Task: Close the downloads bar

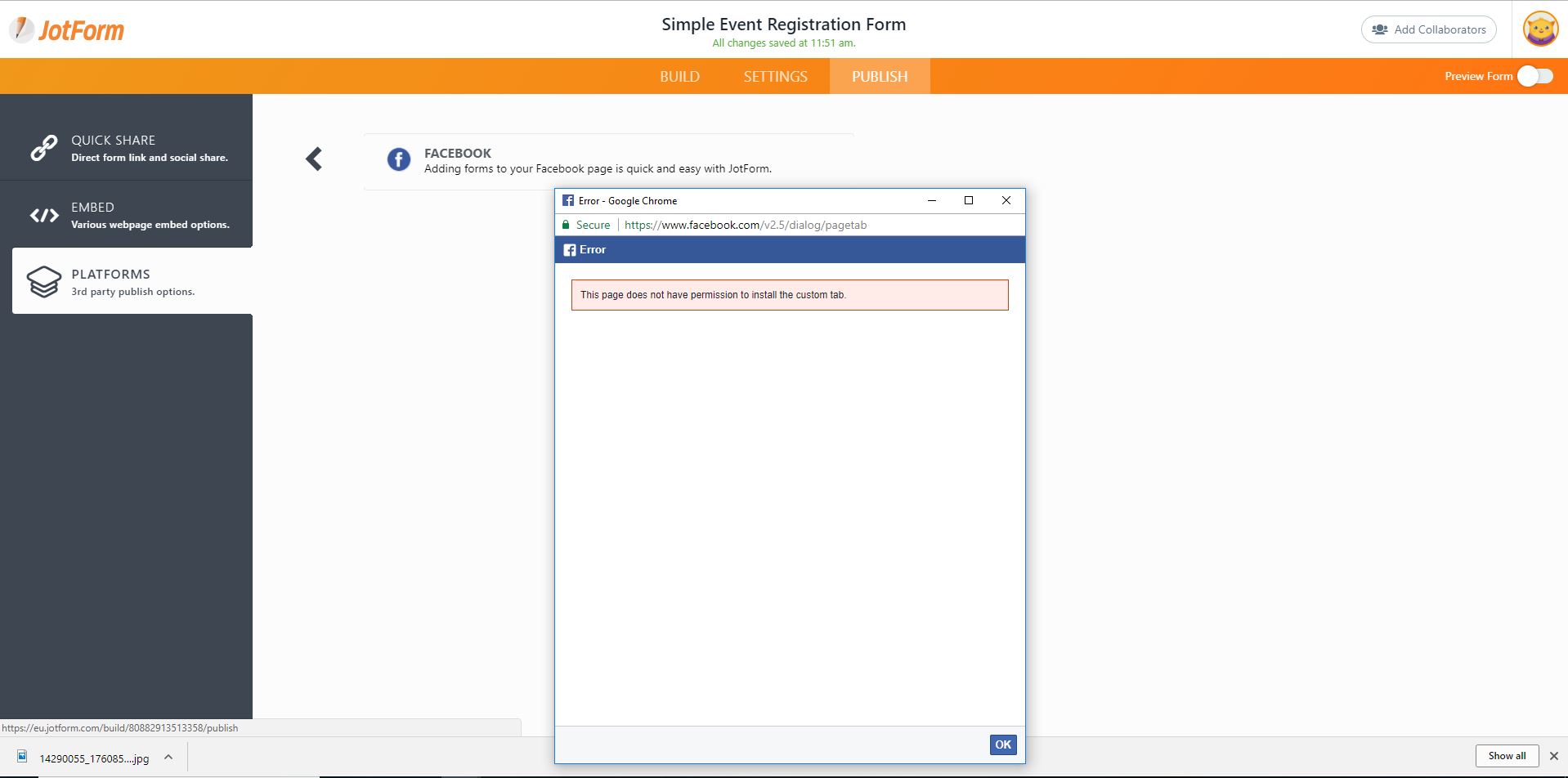Action: (1554, 756)
